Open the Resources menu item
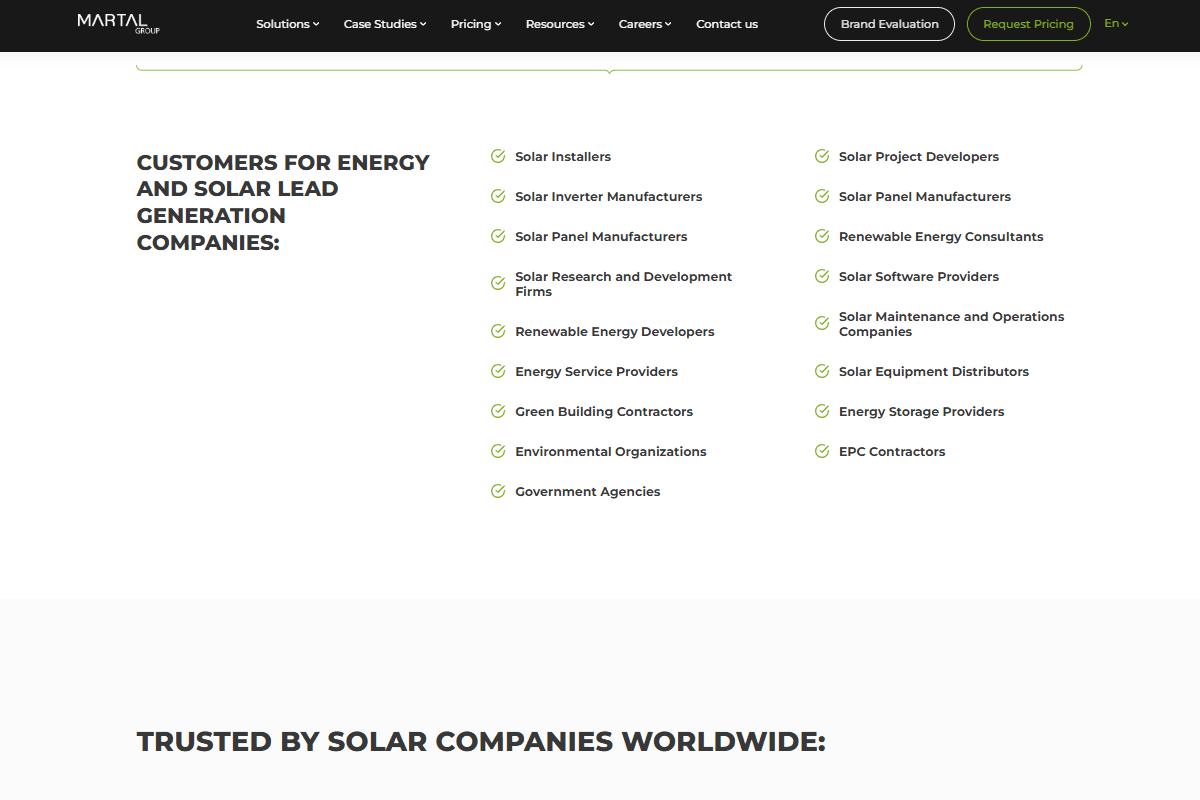Image resolution: width=1200 pixels, height=800 pixels. point(560,24)
